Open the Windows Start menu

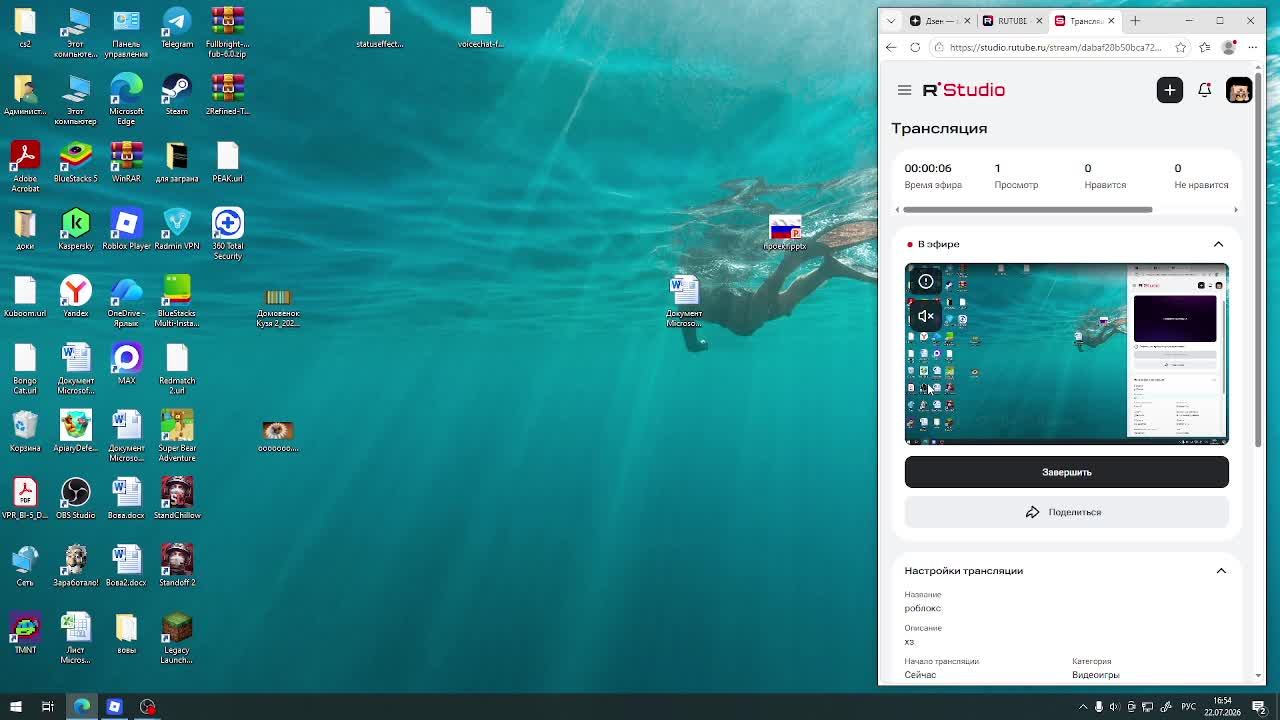[16, 707]
